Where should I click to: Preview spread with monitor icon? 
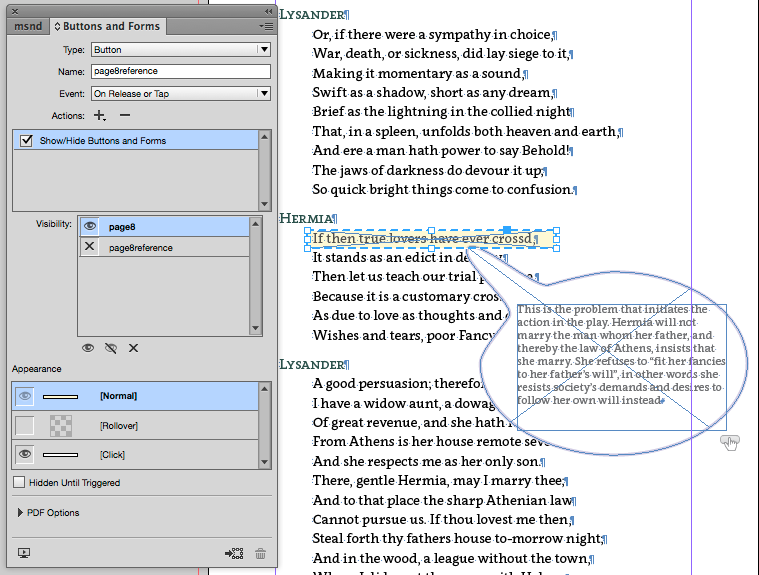click(x=24, y=553)
